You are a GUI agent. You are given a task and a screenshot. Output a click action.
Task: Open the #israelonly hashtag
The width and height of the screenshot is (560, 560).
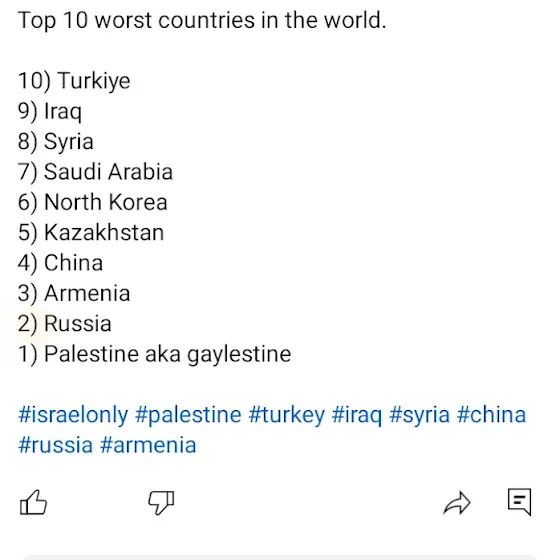point(73,415)
